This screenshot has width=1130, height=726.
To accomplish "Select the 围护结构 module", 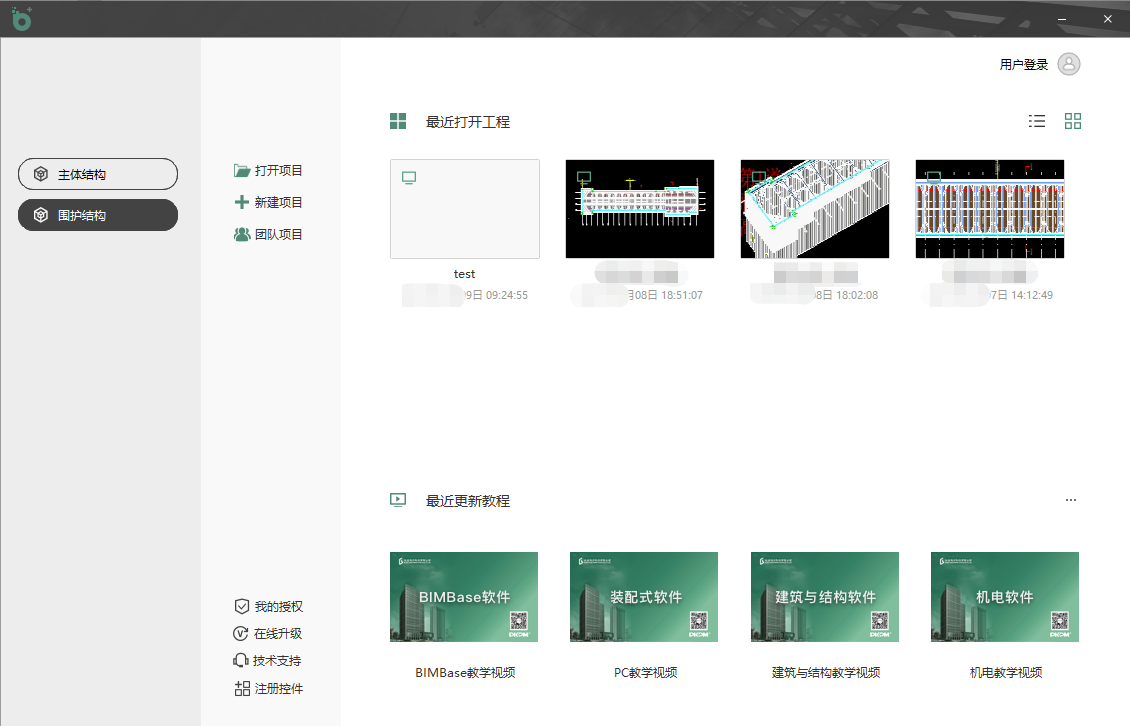I will (98, 215).
